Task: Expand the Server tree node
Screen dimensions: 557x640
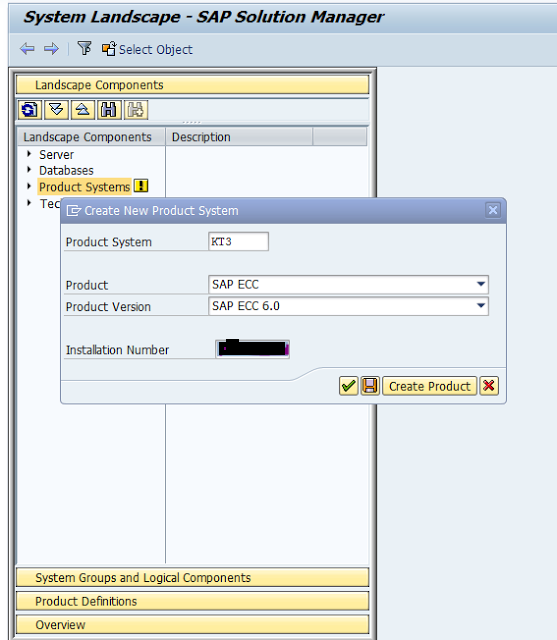Action: tap(29, 154)
